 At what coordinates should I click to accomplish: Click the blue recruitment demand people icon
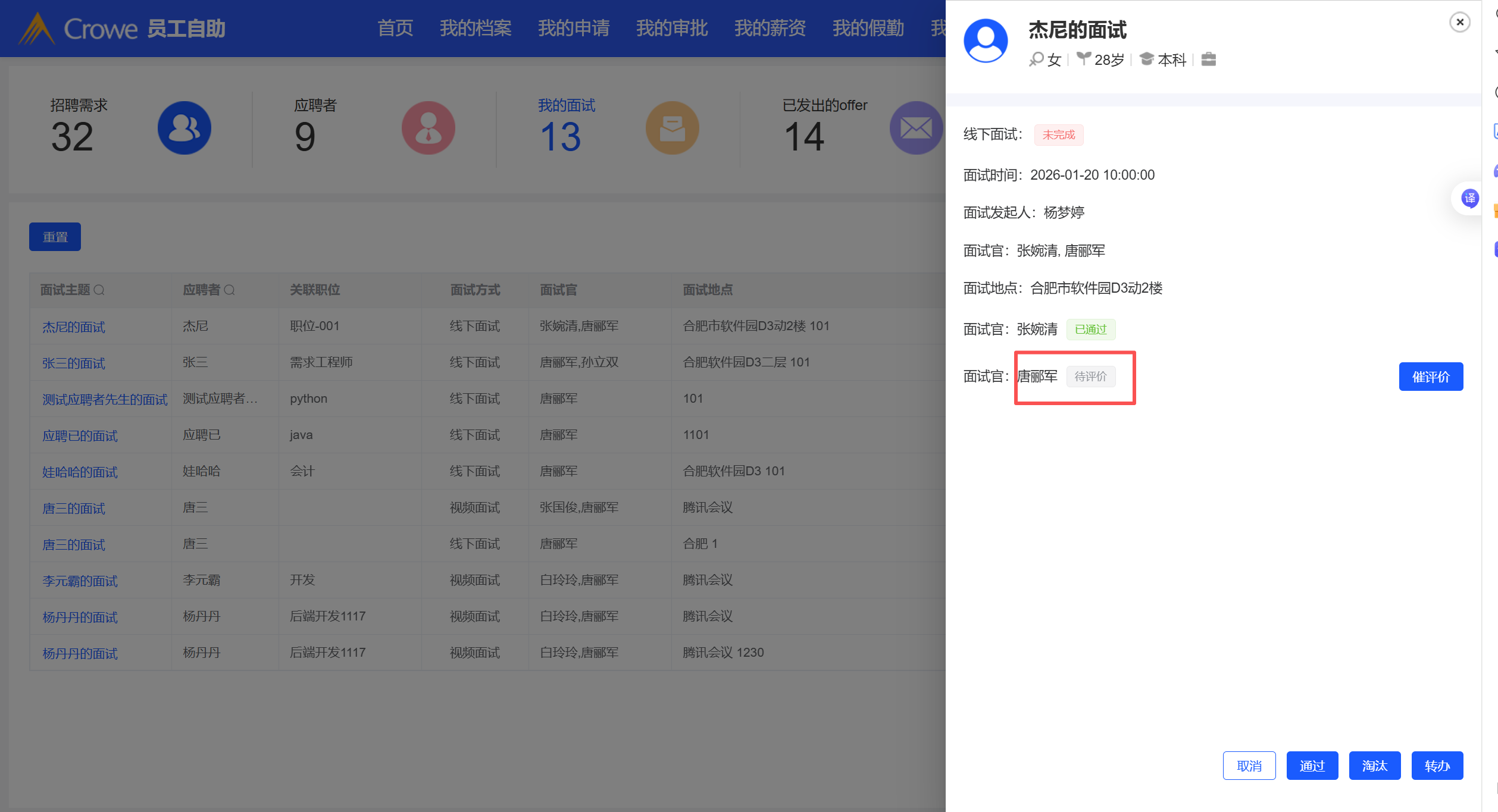coord(184,128)
